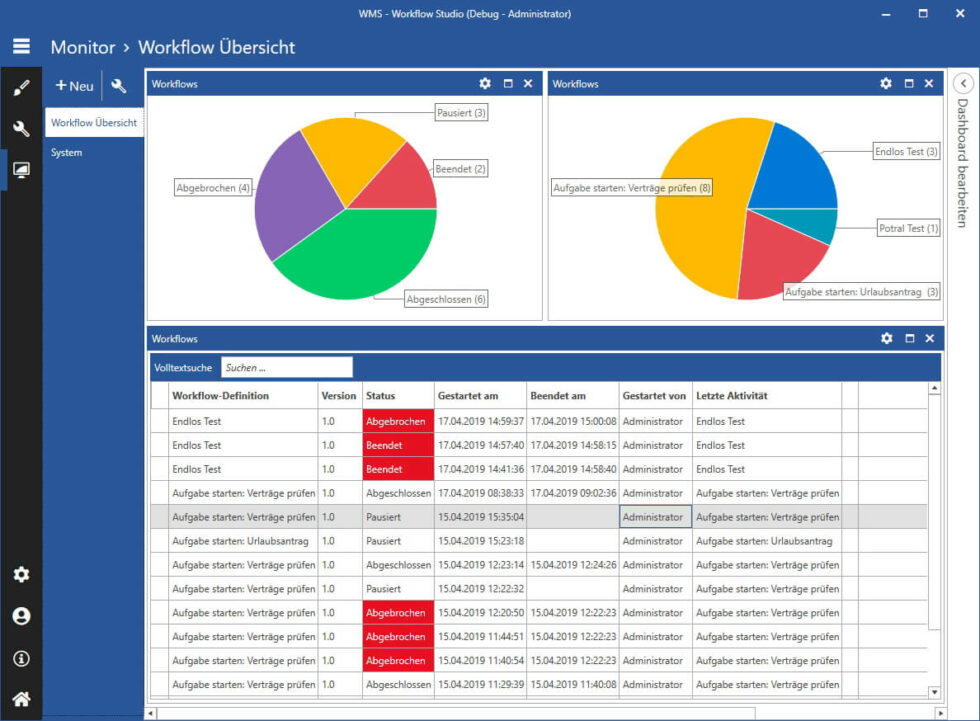Select the Monitor section icon in the sidebar

[x=22, y=170]
